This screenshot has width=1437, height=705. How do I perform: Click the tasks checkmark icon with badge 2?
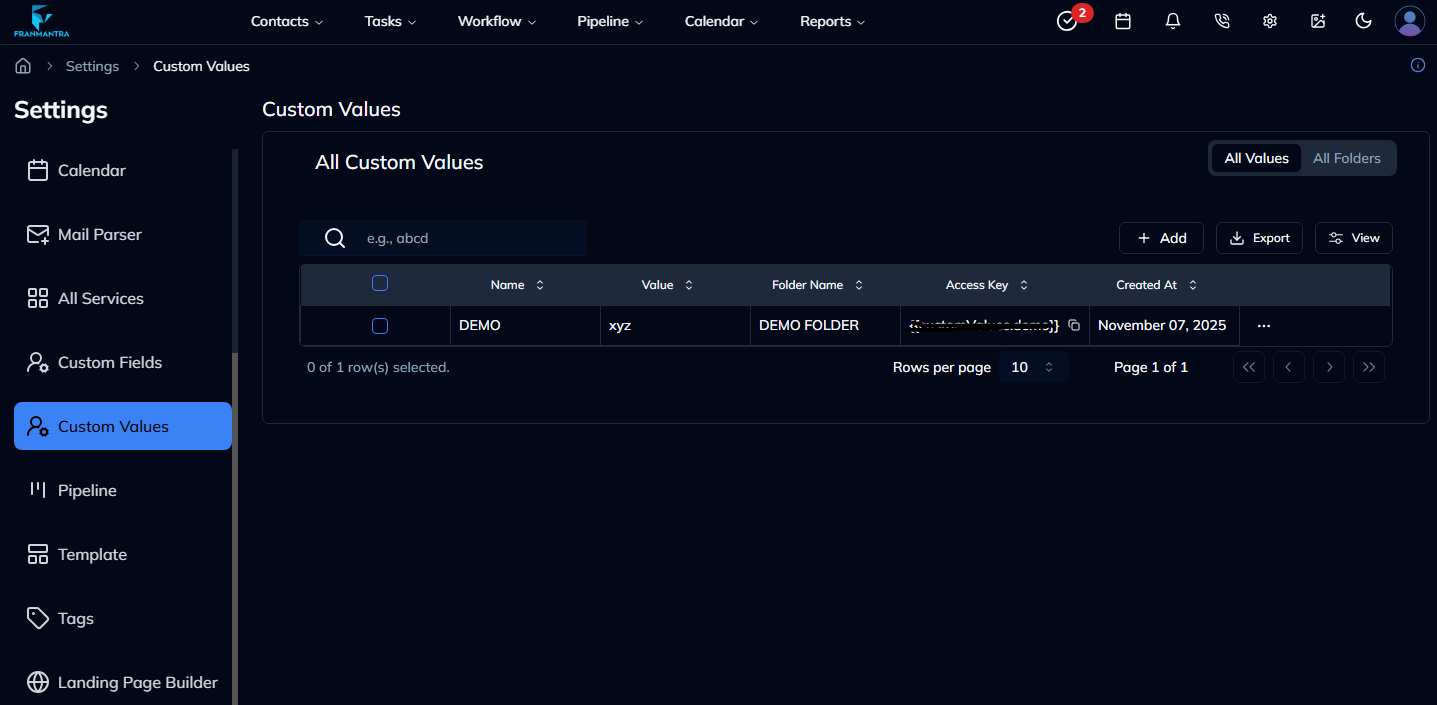(1066, 20)
